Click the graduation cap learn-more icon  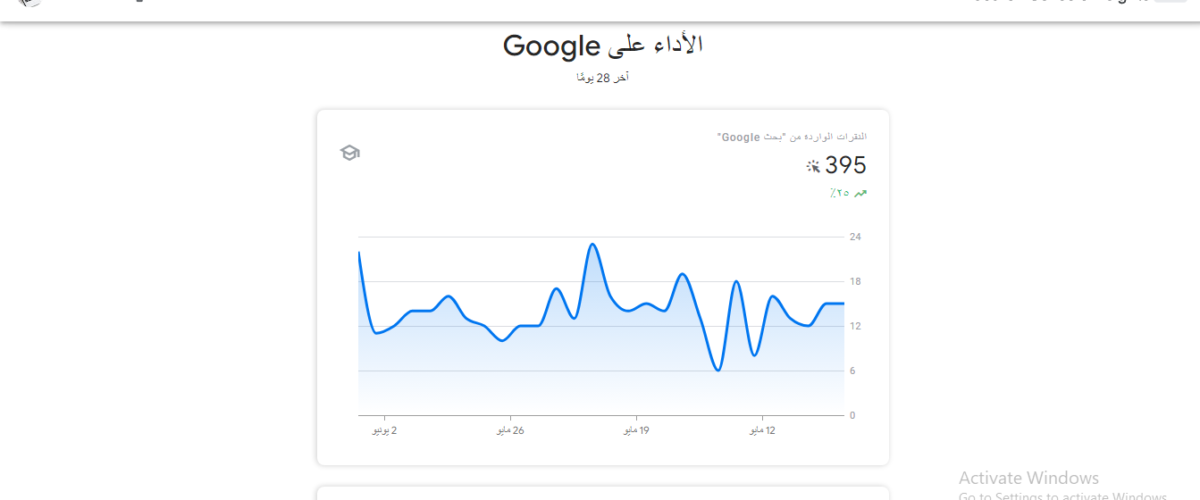tap(349, 153)
